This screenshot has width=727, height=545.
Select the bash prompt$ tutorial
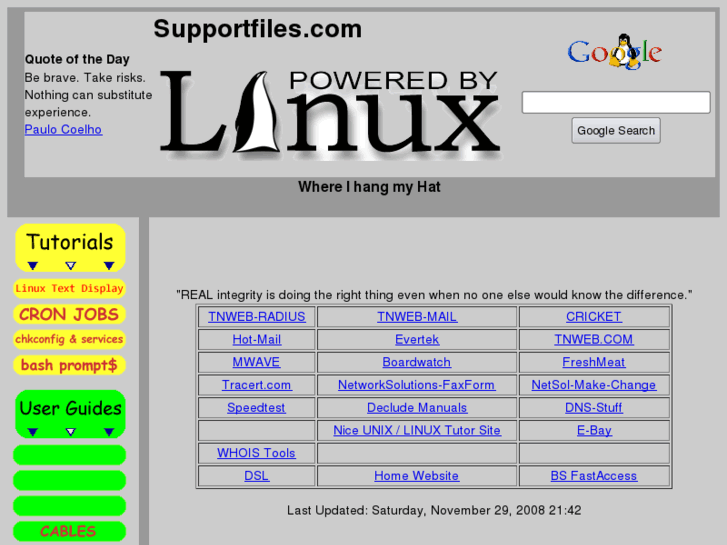(x=70, y=365)
